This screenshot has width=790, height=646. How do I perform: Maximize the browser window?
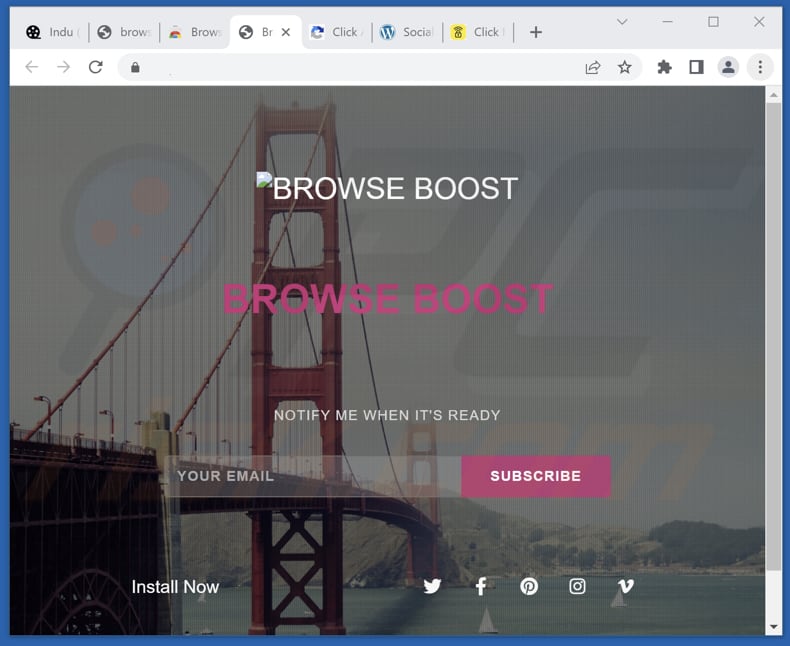click(x=713, y=22)
